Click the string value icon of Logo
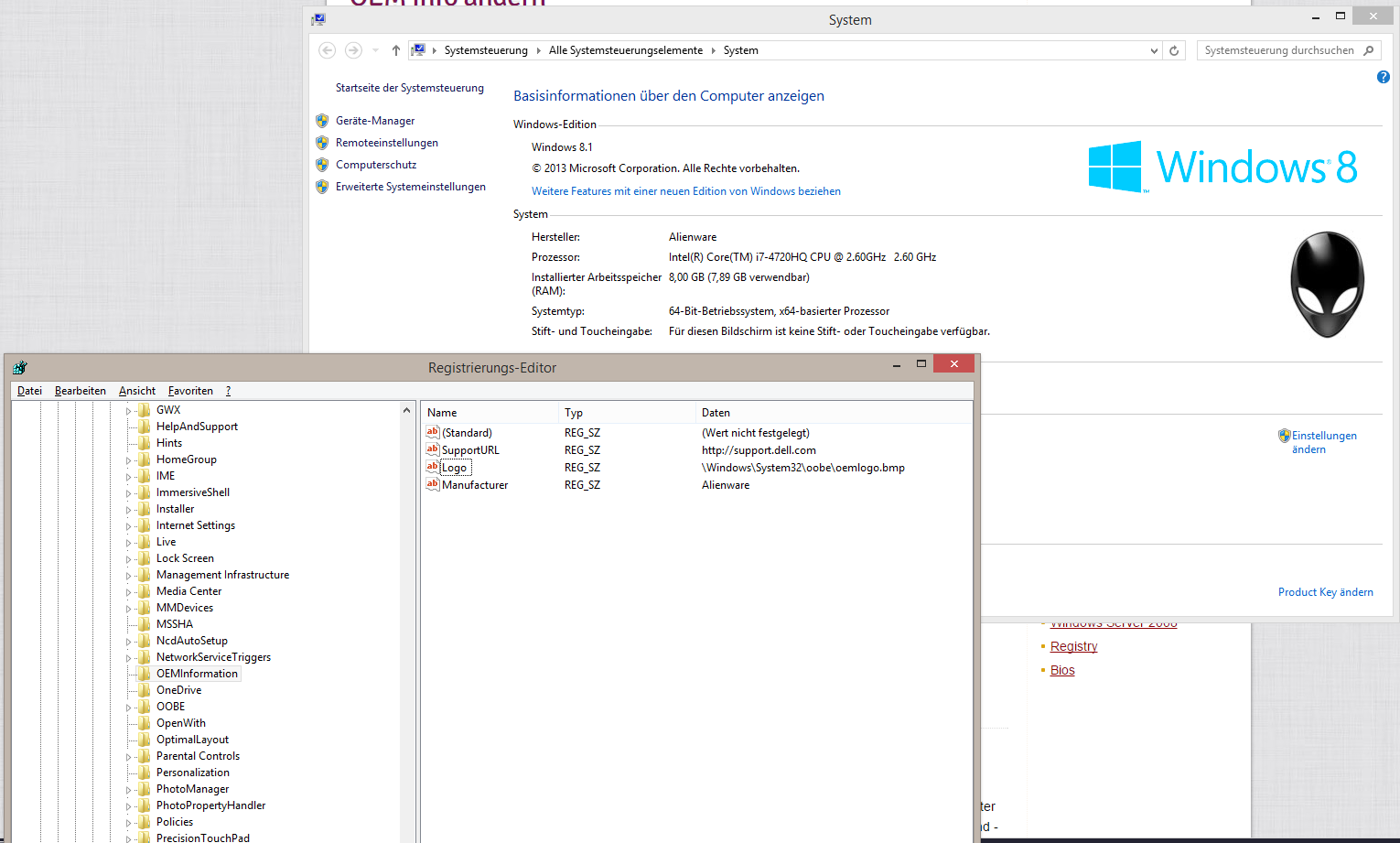Screen dimensions: 1400x843 point(433,467)
